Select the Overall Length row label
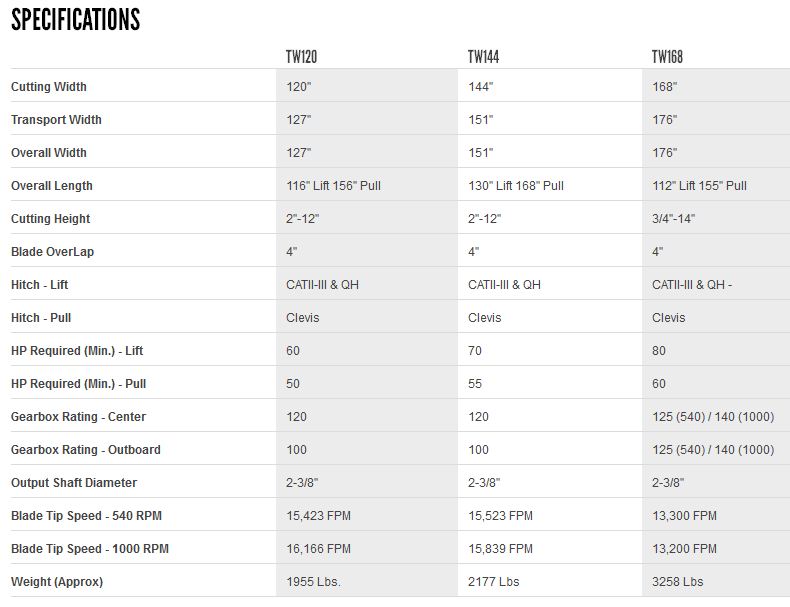790x607 pixels. [x=52, y=186]
